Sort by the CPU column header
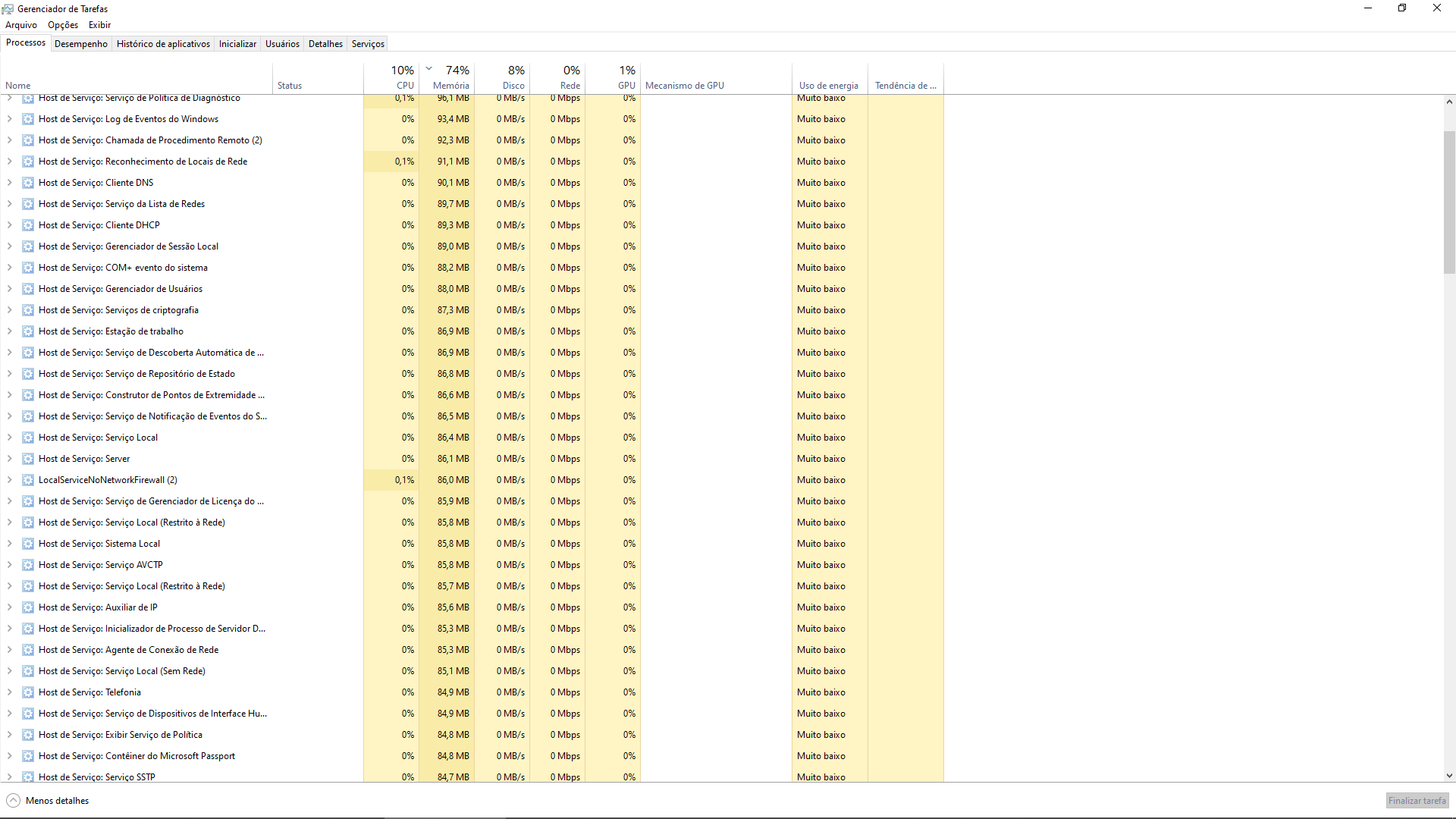The image size is (1456, 819). pos(391,78)
